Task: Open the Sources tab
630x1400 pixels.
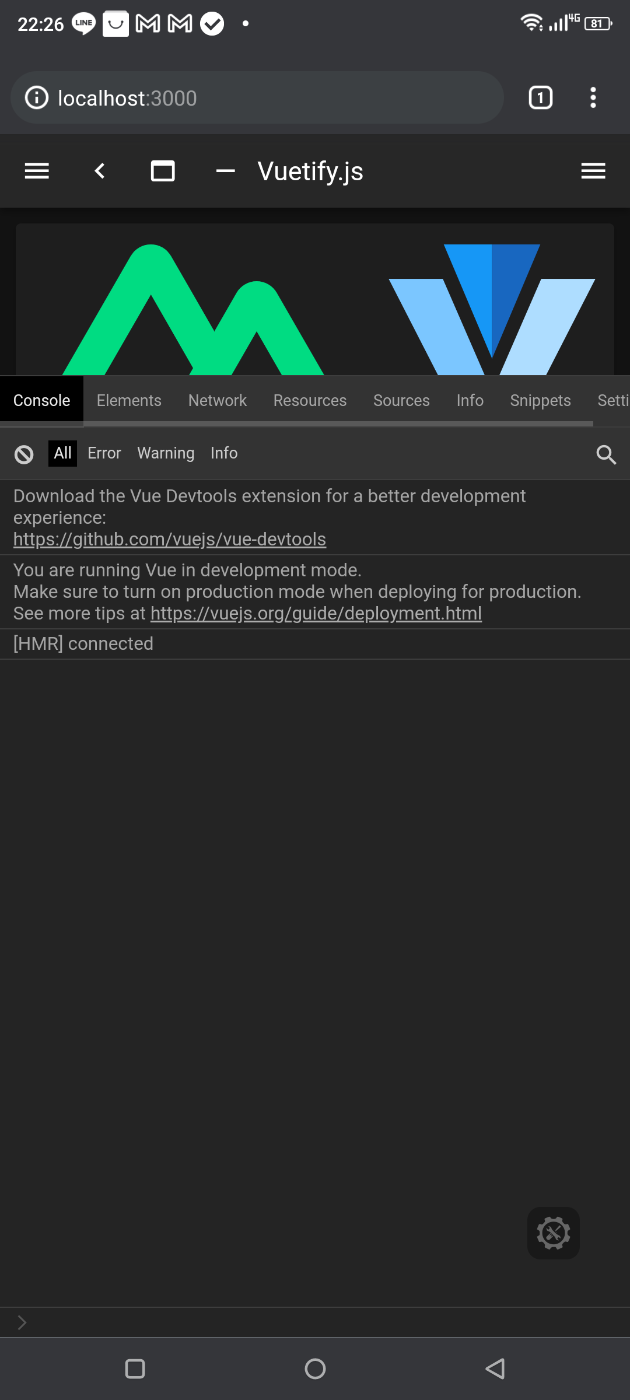Action: click(401, 400)
